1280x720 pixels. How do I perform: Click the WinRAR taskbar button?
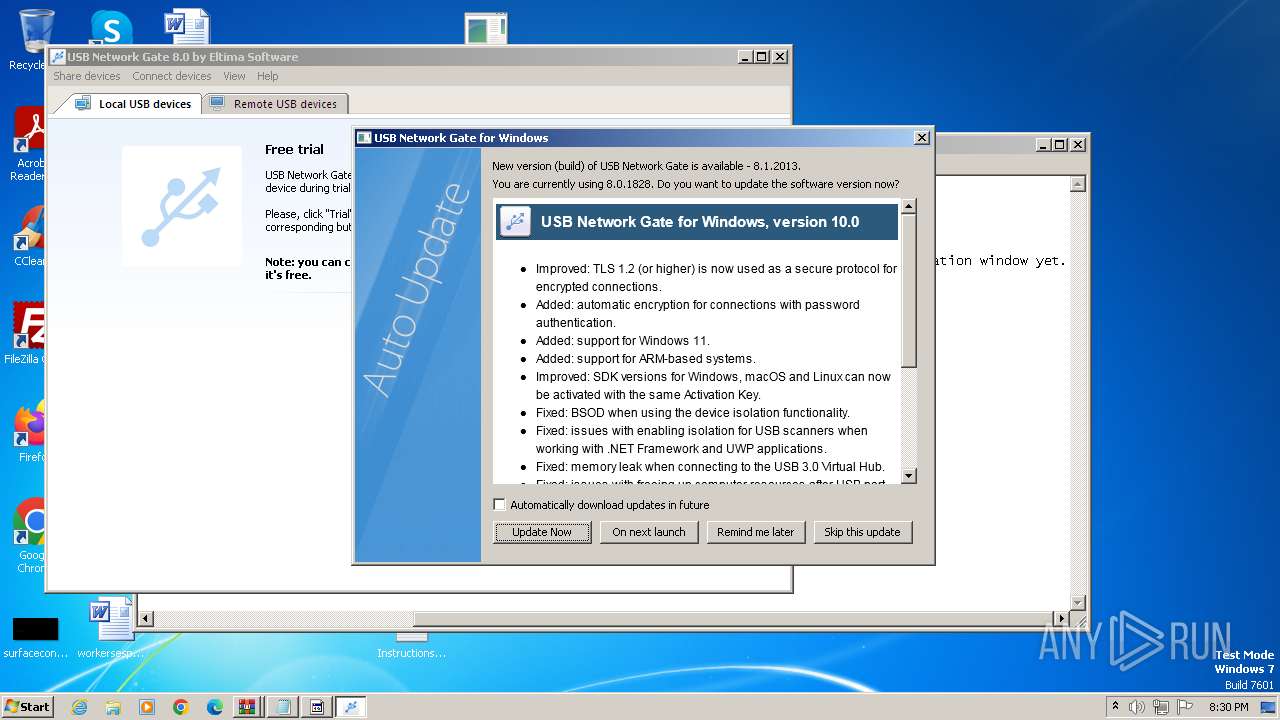coord(248,706)
